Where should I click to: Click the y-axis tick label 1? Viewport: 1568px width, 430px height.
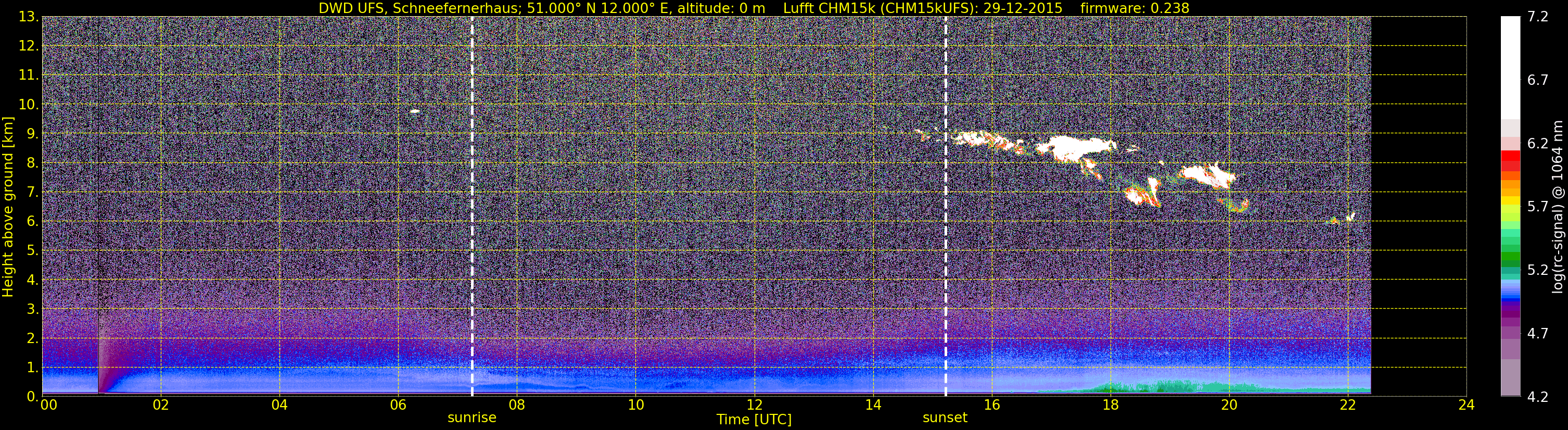[33, 368]
